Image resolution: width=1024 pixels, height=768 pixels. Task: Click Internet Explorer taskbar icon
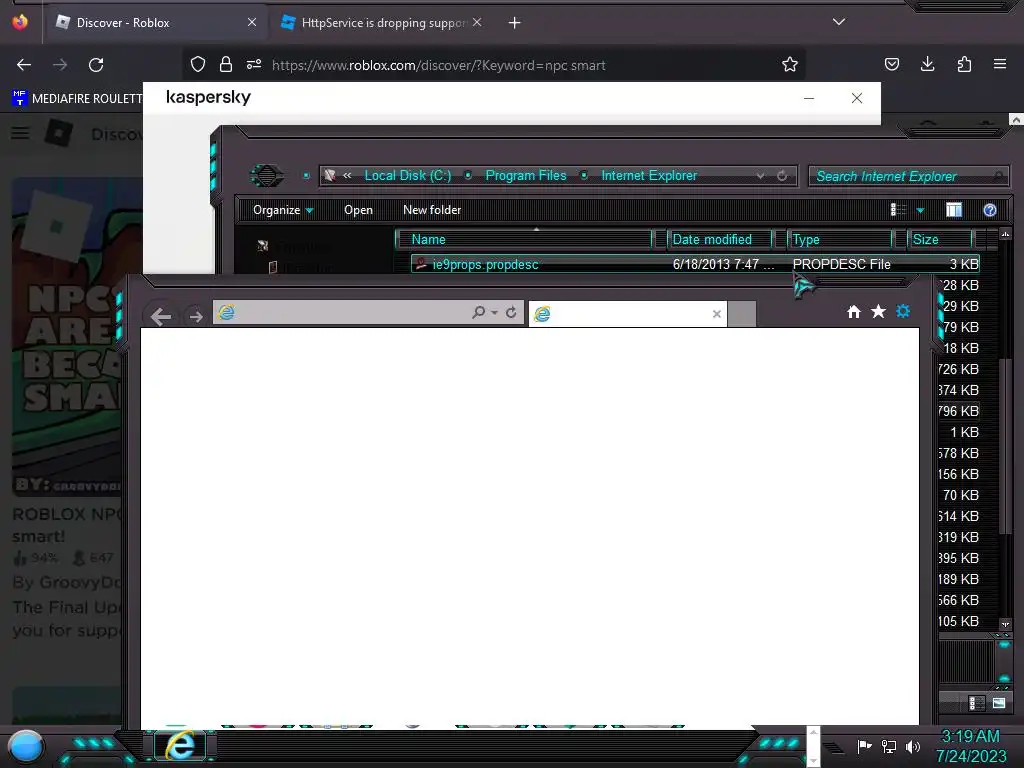pos(180,745)
